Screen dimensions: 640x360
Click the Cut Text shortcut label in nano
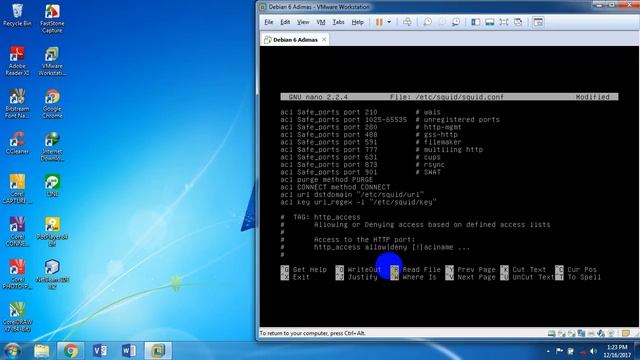pyautogui.click(x=529, y=270)
